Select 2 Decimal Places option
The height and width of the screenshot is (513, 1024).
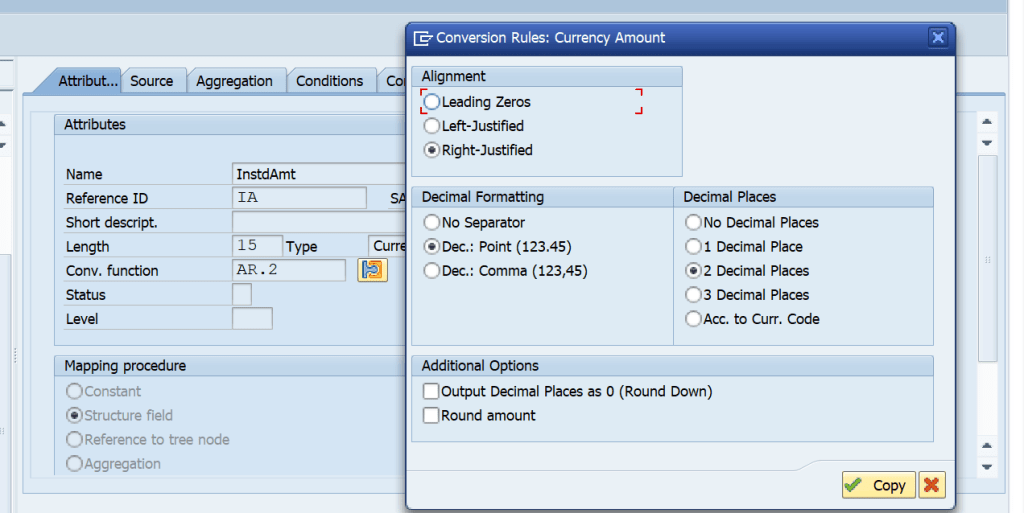693,271
